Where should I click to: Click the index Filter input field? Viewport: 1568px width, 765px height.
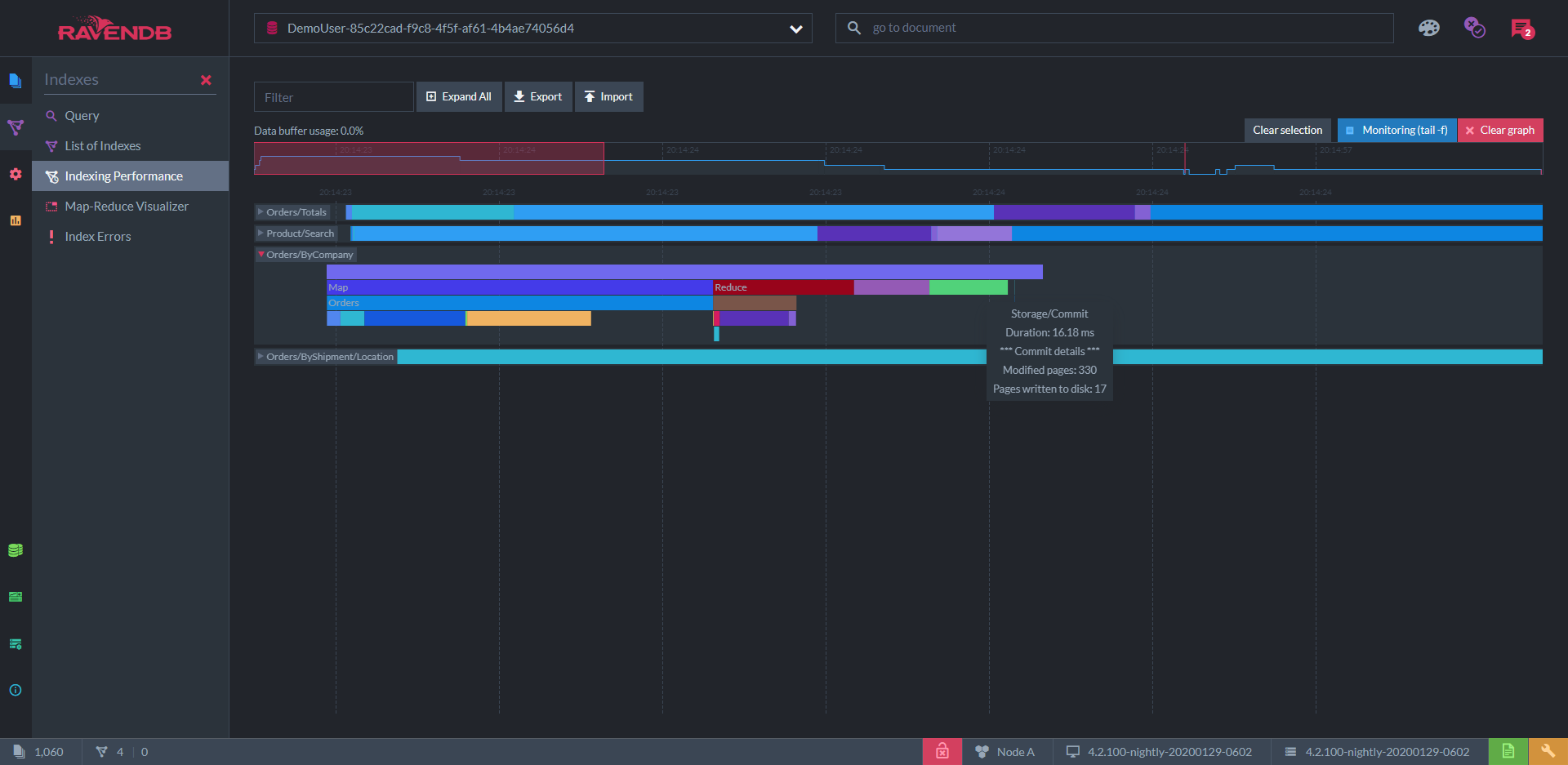pyautogui.click(x=333, y=97)
